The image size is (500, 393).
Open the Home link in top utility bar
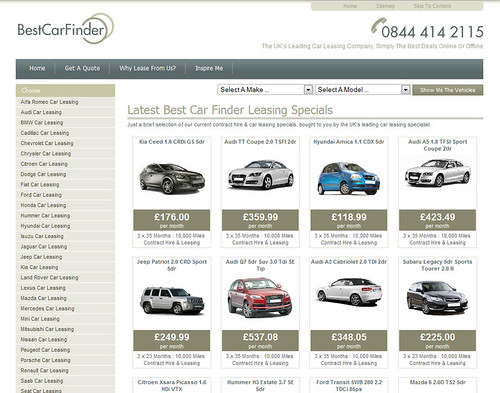pyautogui.click(x=350, y=6)
